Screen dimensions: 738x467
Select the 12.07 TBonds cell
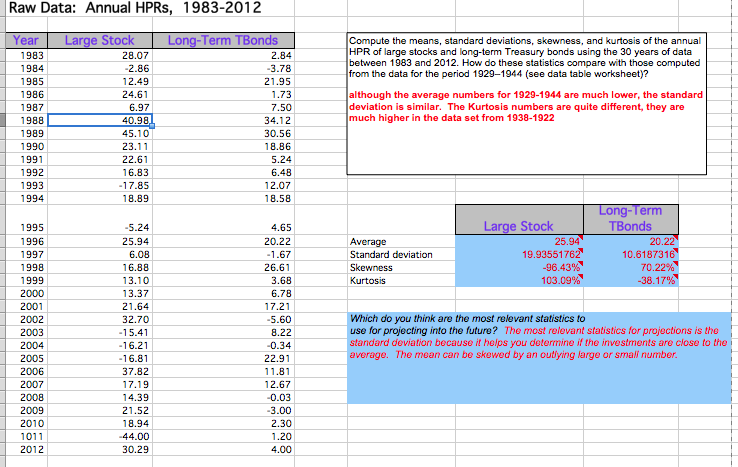coord(223,186)
